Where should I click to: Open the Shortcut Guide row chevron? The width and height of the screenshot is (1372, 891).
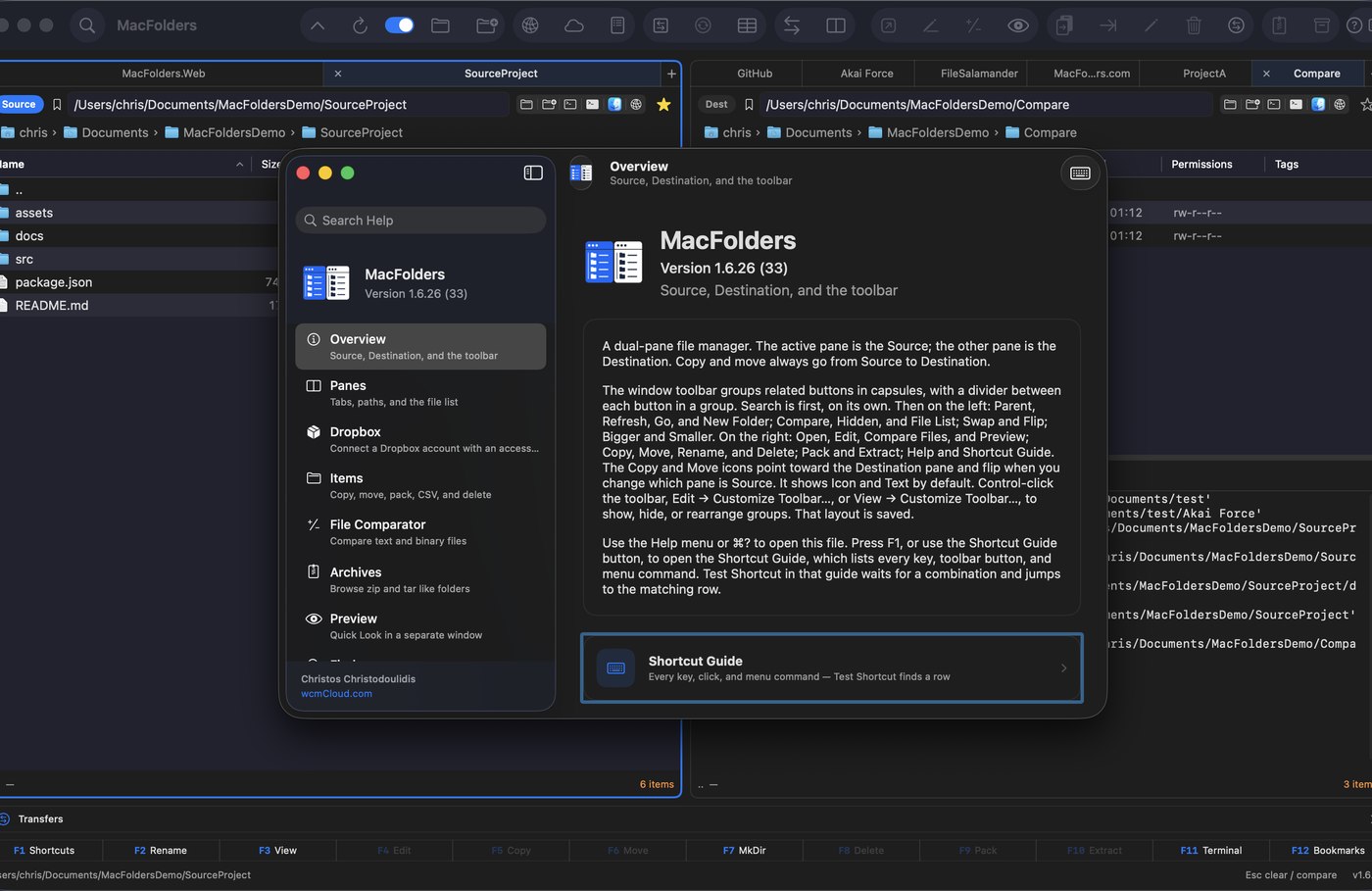tap(1064, 668)
